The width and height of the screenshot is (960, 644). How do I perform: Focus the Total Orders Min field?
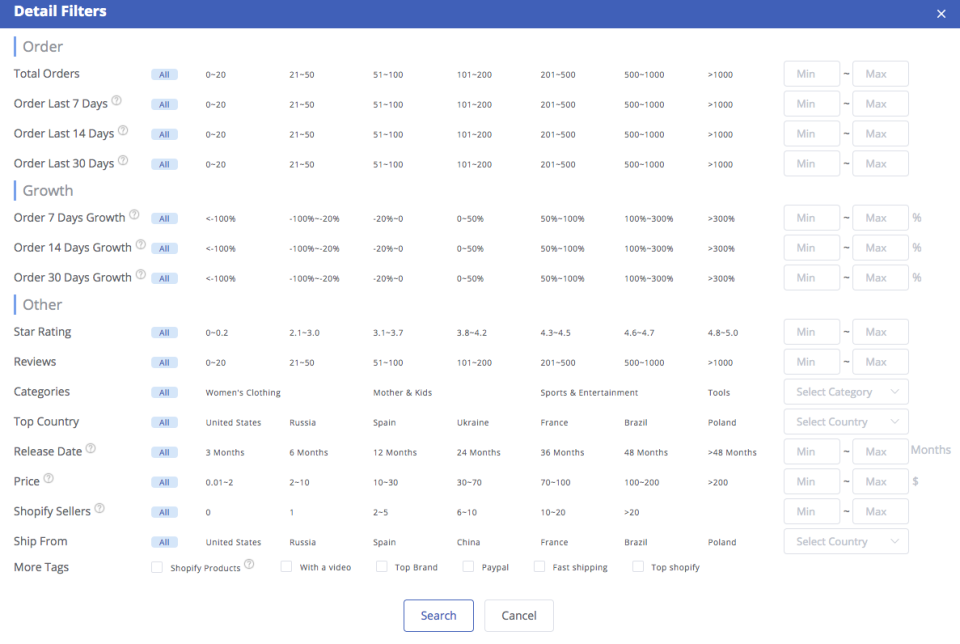(811, 74)
